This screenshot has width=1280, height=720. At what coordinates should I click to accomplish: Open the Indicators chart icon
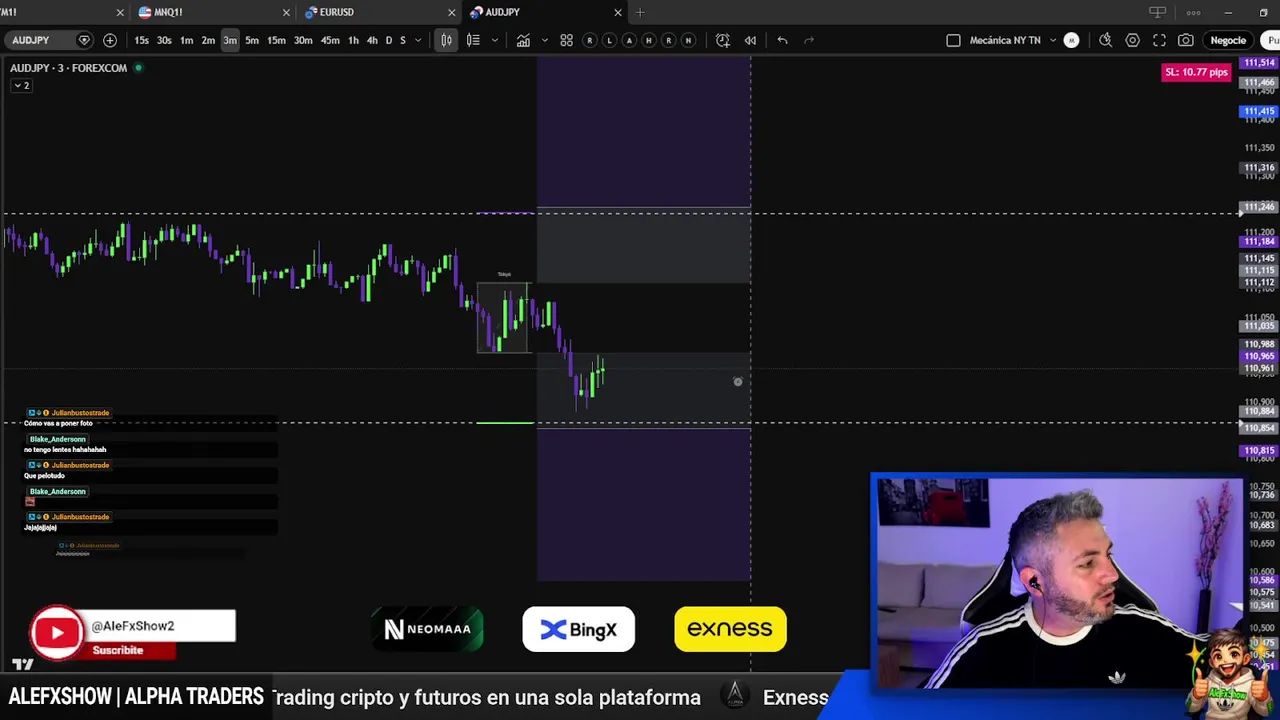(x=523, y=40)
